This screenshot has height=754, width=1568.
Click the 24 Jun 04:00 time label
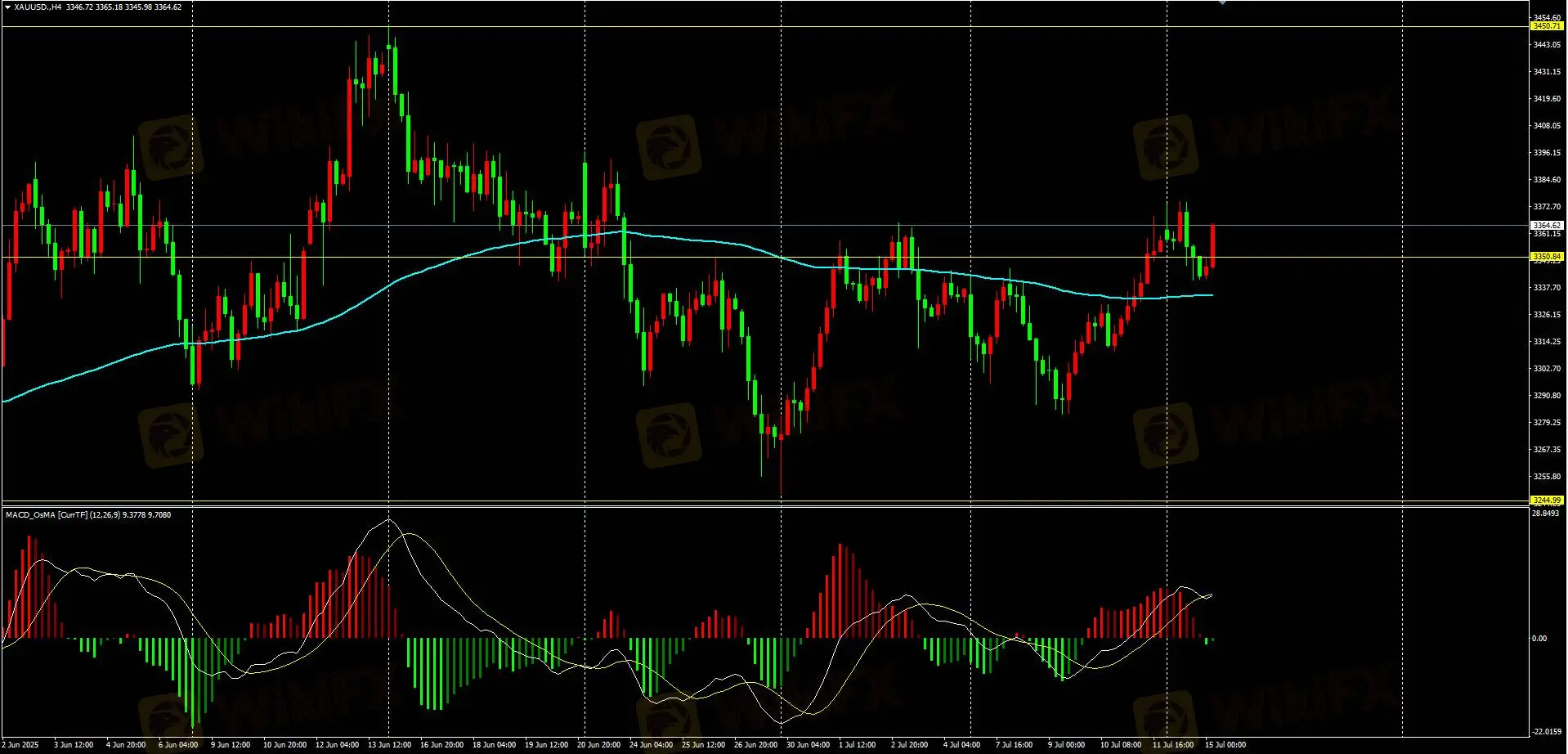(x=651, y=745)
